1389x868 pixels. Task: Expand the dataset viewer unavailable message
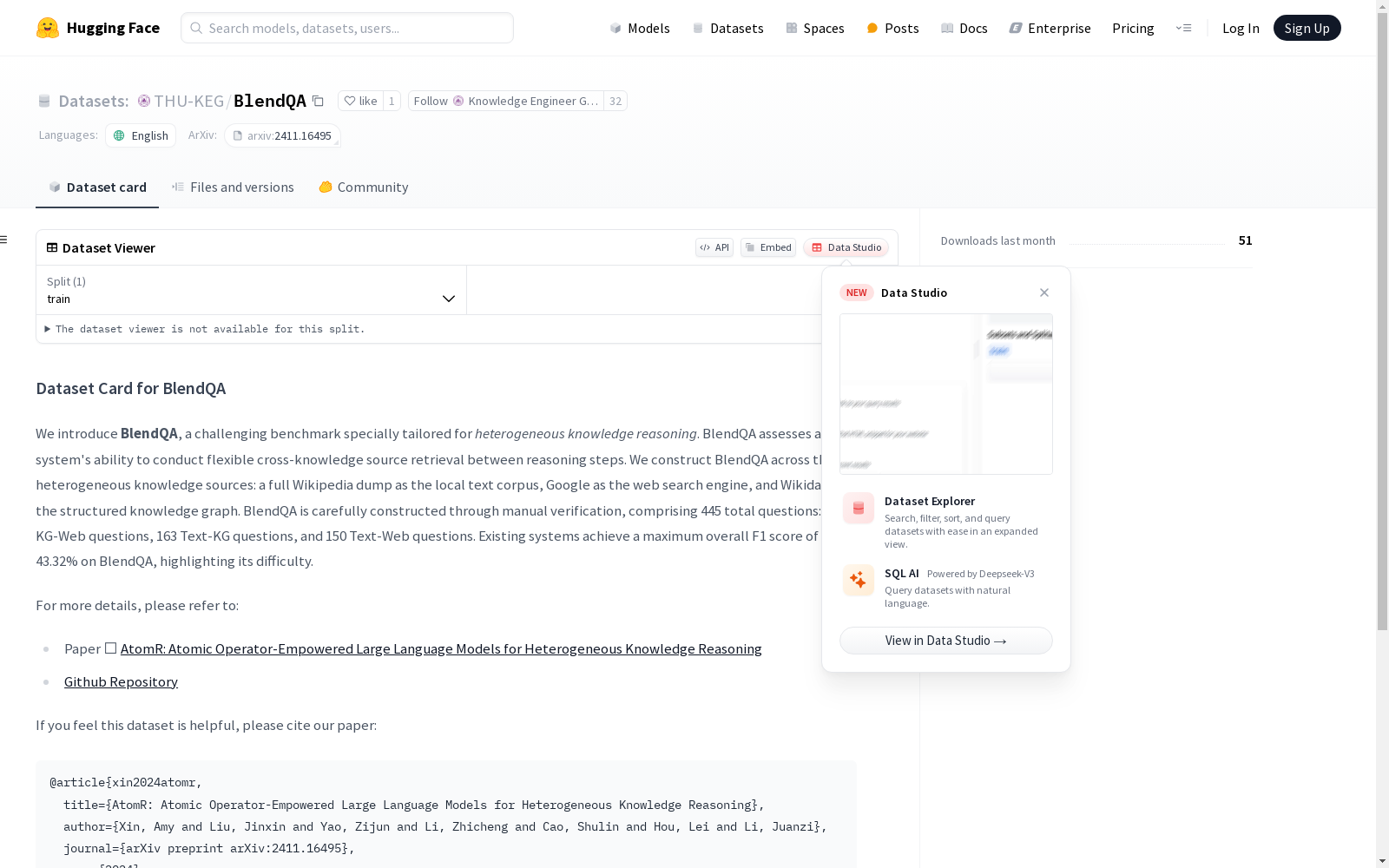pyautogui.click(x=205, y=329)
